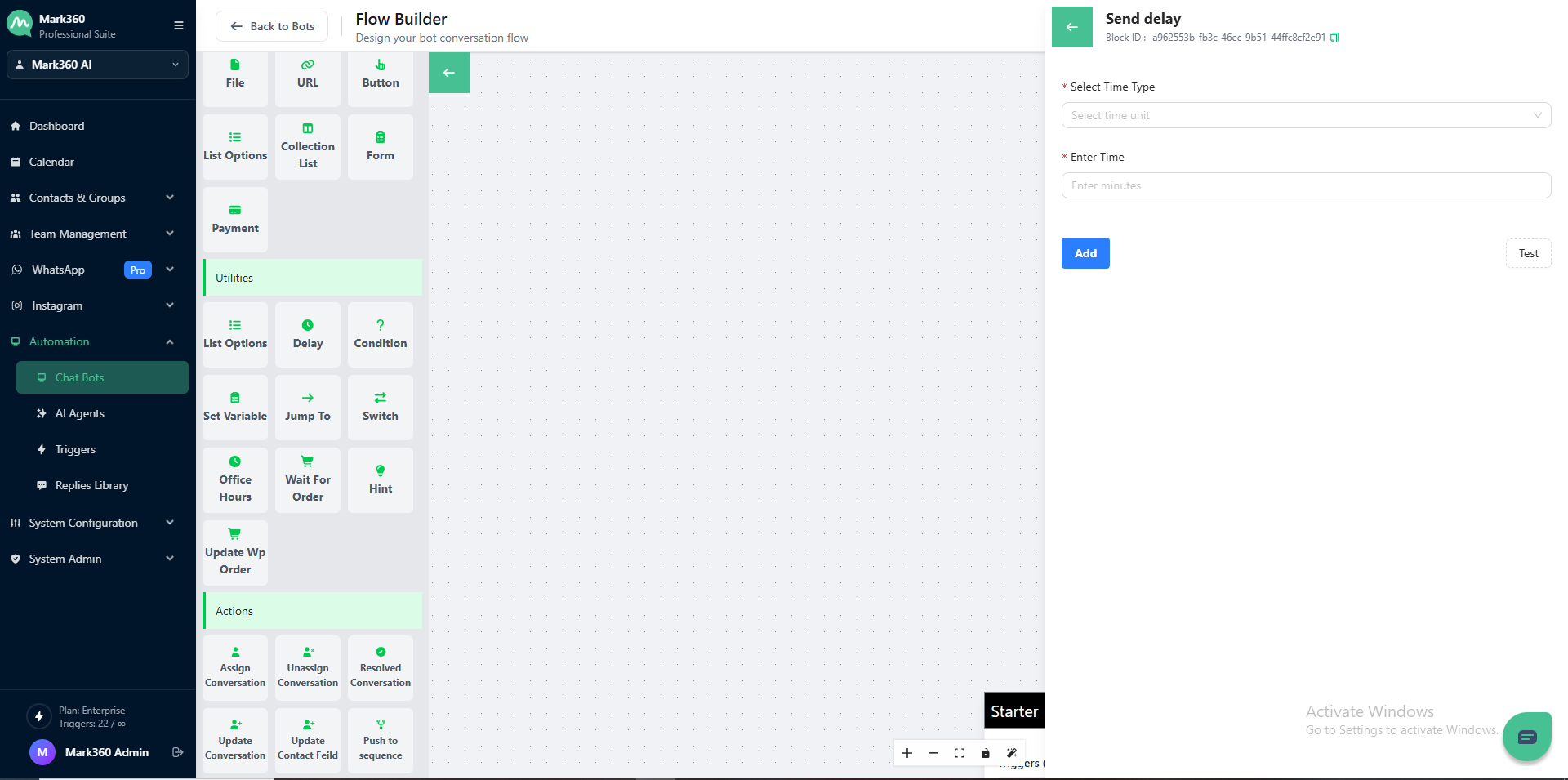Select the Set Variable block
The image size is (1568, 780).
[x=234, y=407]
